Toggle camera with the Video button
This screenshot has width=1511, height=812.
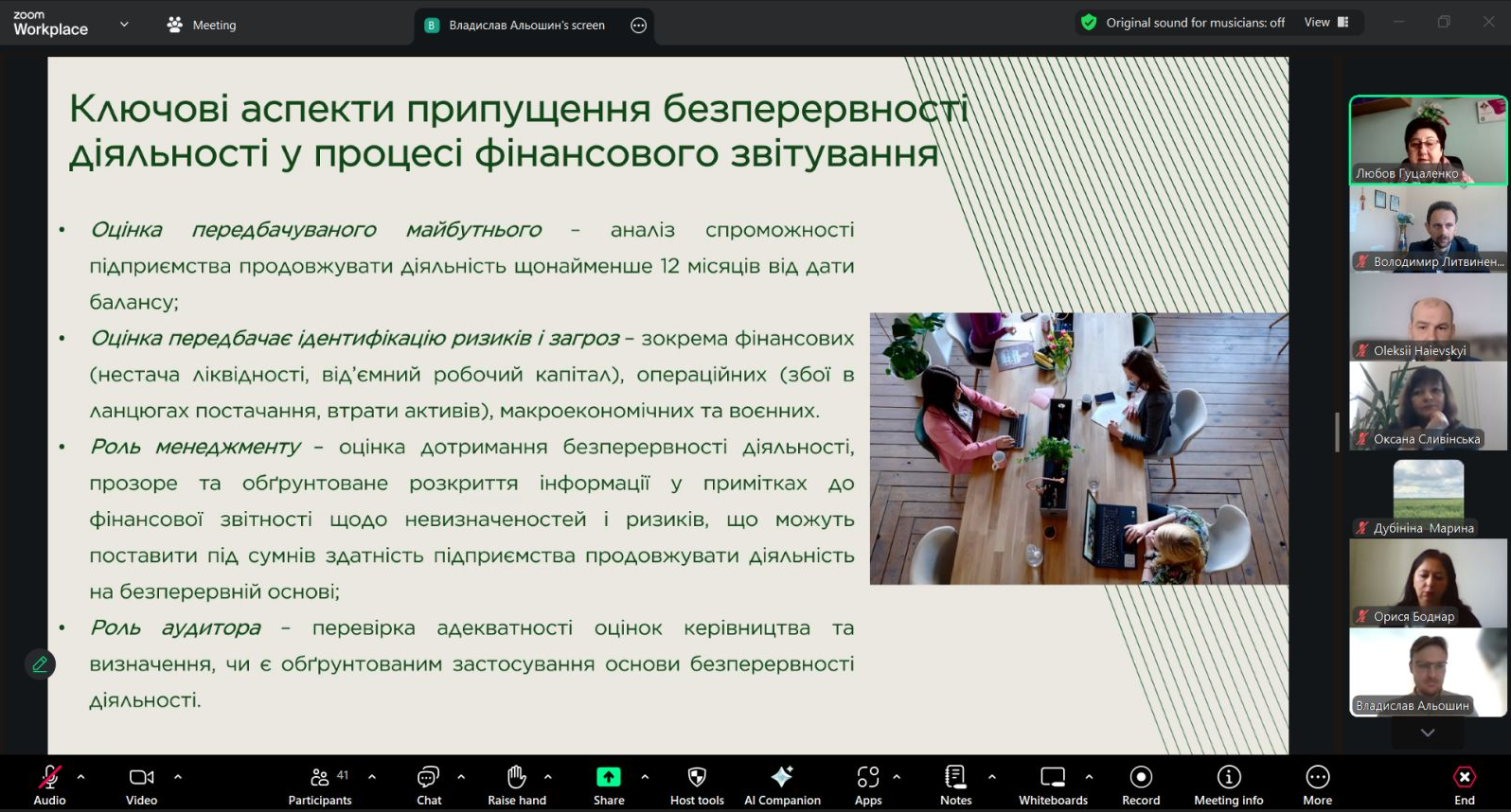[x=141, y=785]
